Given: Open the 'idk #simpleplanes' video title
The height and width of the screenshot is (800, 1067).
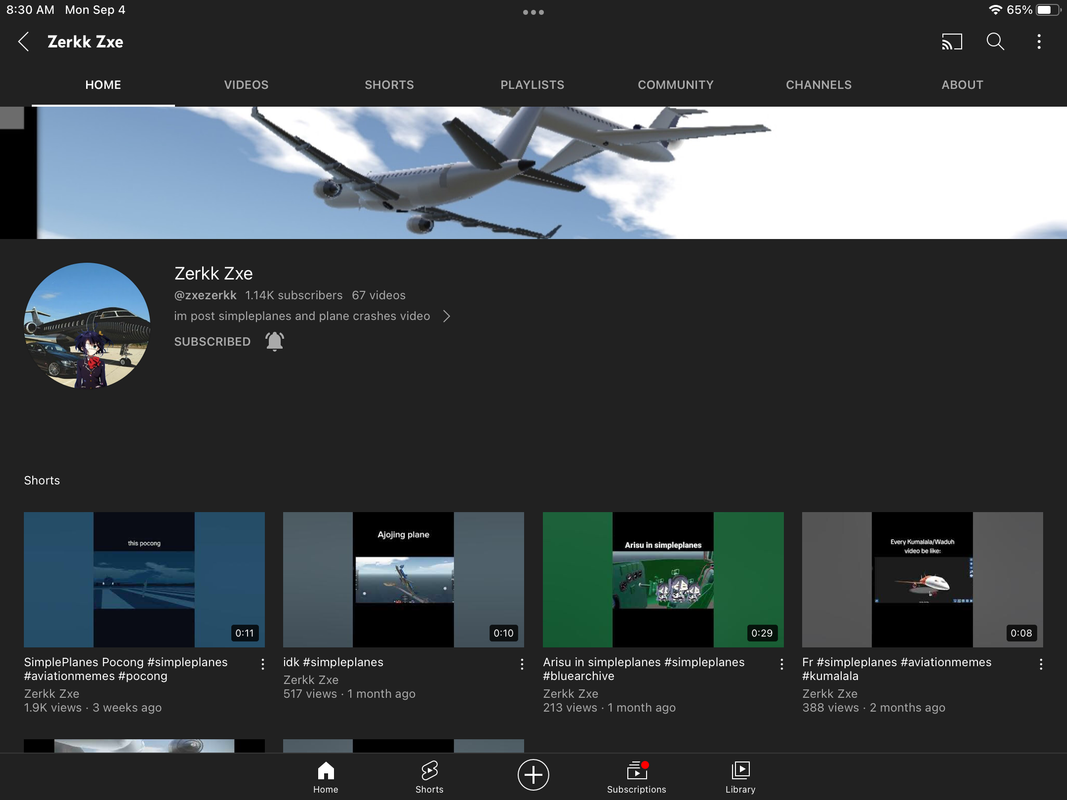Looking at the screenshot, I should pos(333,662).
